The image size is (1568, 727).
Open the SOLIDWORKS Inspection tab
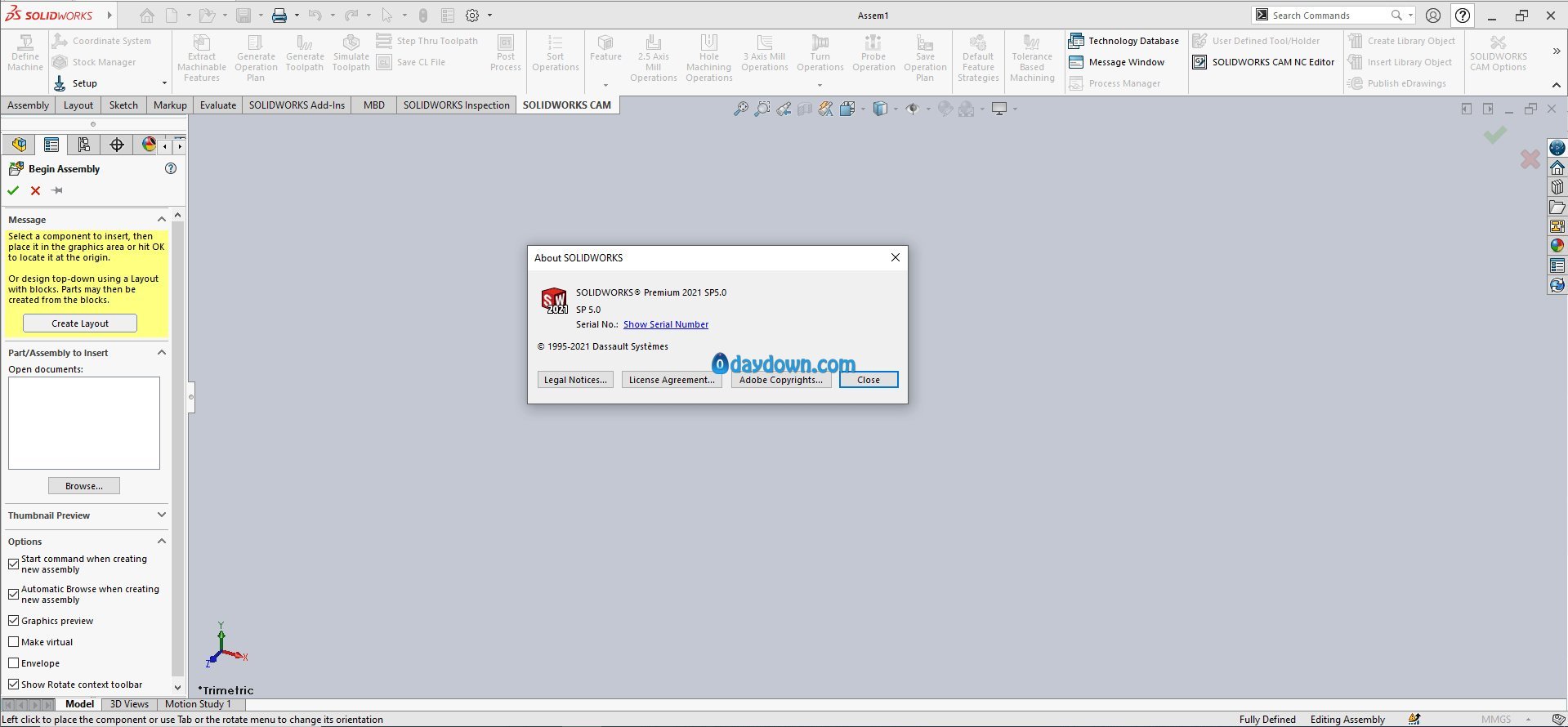[x=456, y=105]
